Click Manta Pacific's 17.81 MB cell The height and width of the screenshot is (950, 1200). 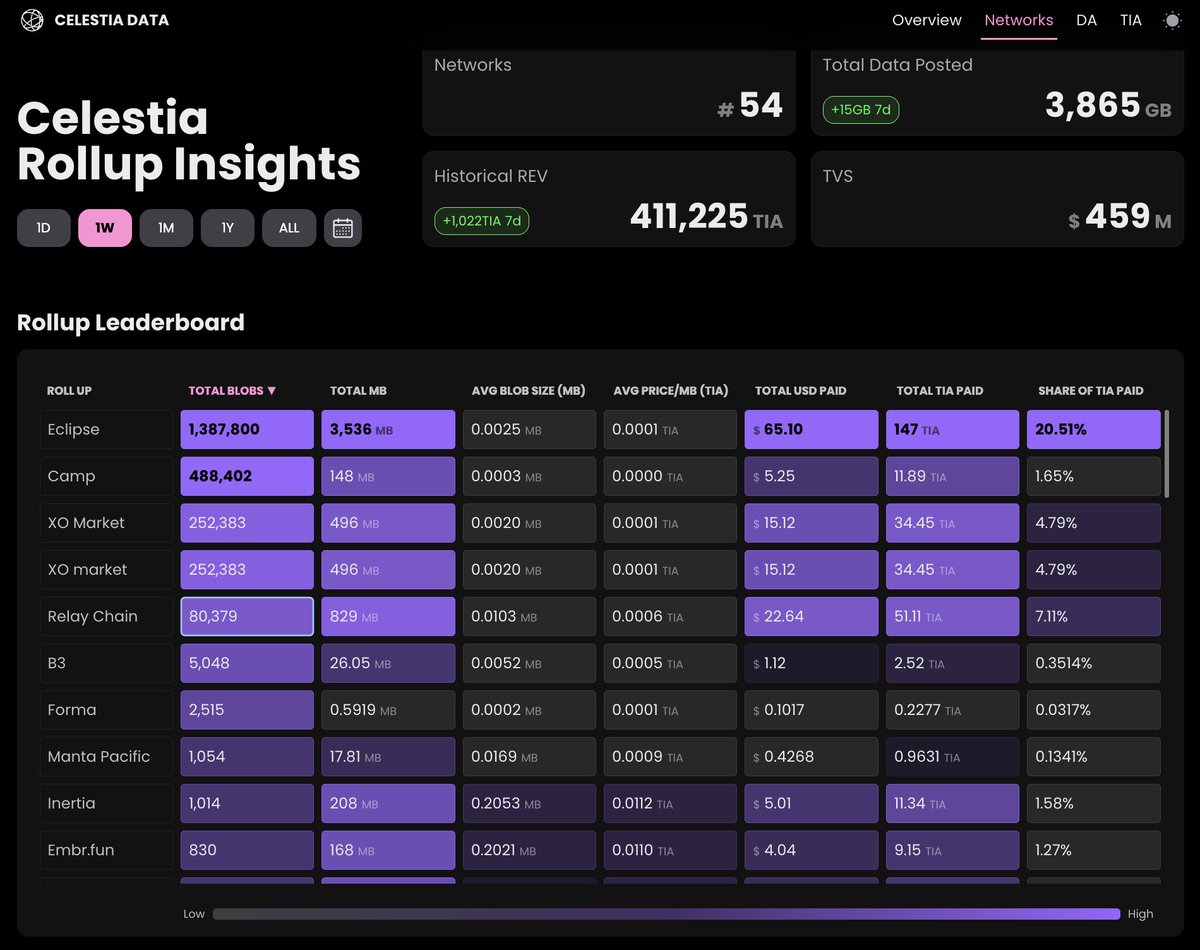(388, 757)
